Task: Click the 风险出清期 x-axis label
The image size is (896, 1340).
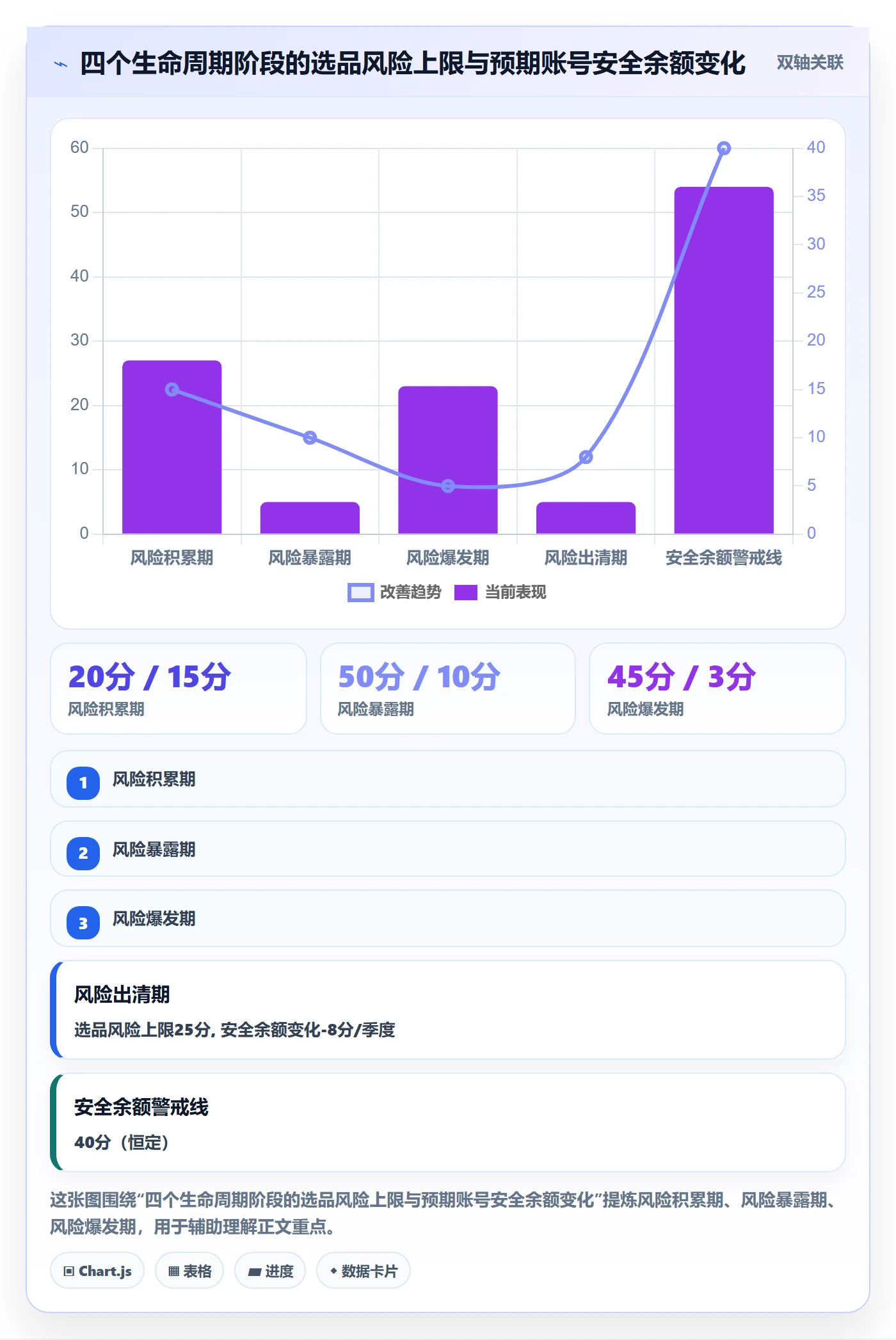Action: click(586, 558)
